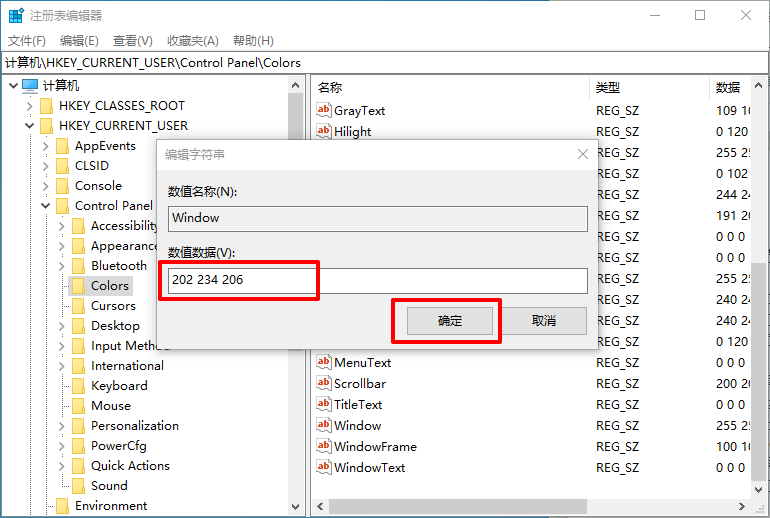Screen dimensions: 770x518
Task: Select the Colors folder icon in tree
Action: pos(79,286)
